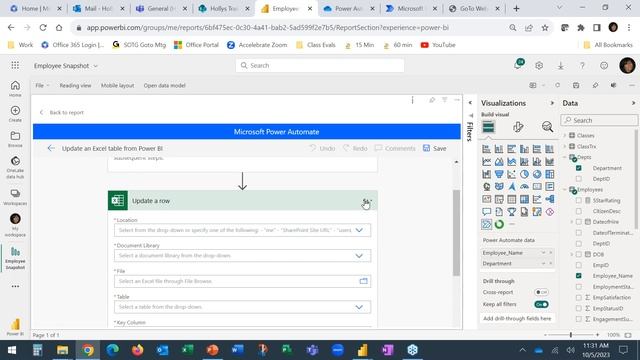640x360 pixels.
Task: Select the Power Automate visualization icon
Action: [486, 224]
